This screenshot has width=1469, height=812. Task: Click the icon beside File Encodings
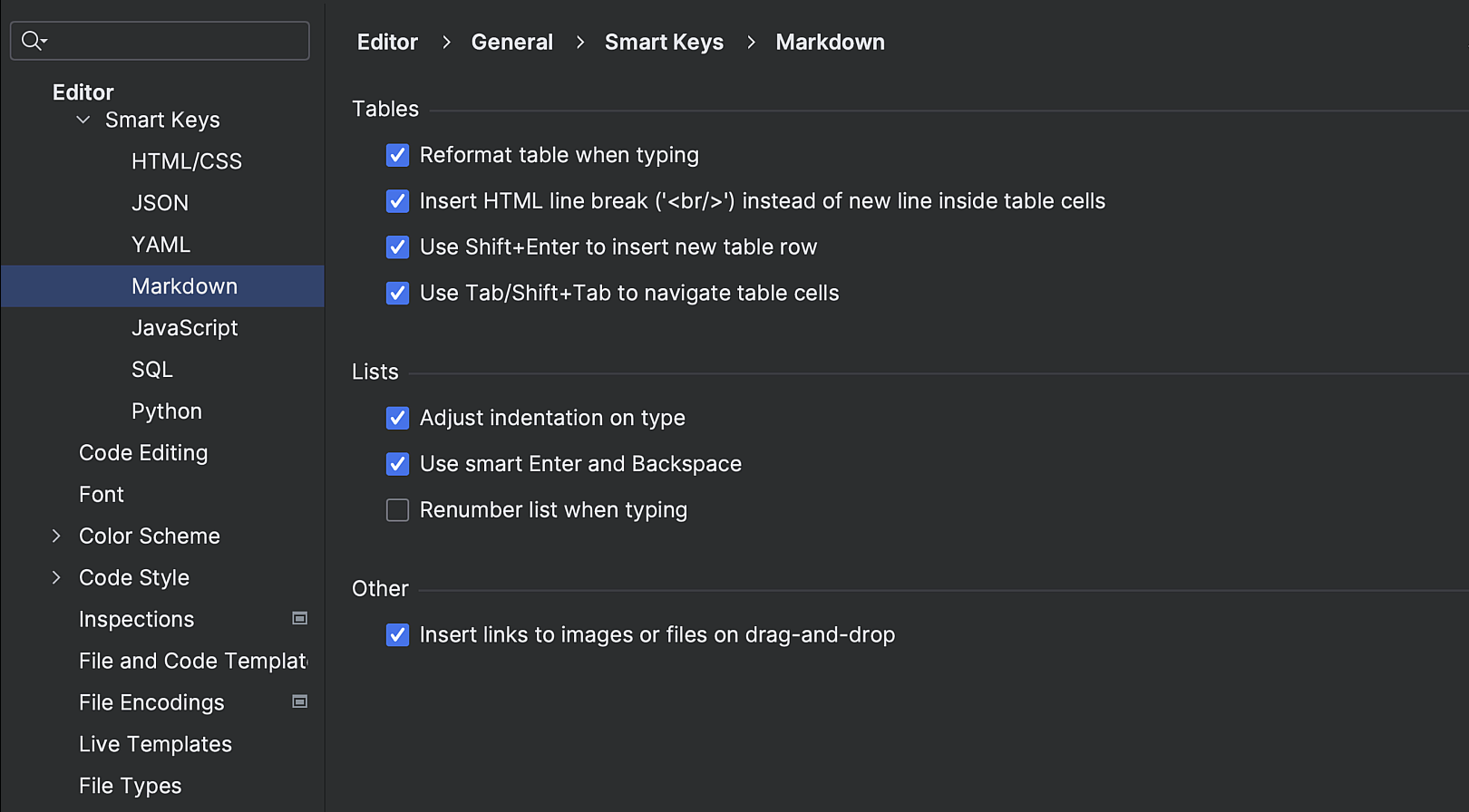[x=299, y=701]
